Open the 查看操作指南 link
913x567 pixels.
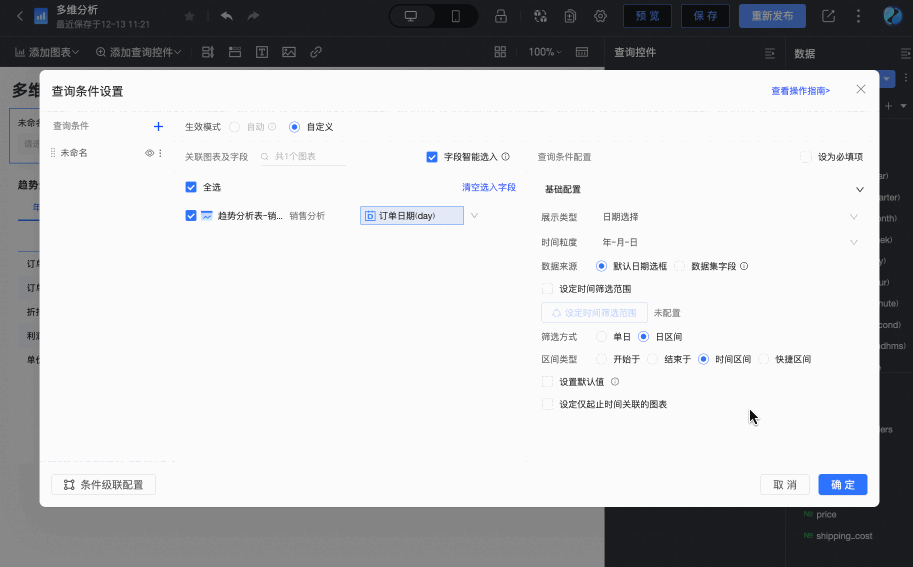click(x=801, y=91)
